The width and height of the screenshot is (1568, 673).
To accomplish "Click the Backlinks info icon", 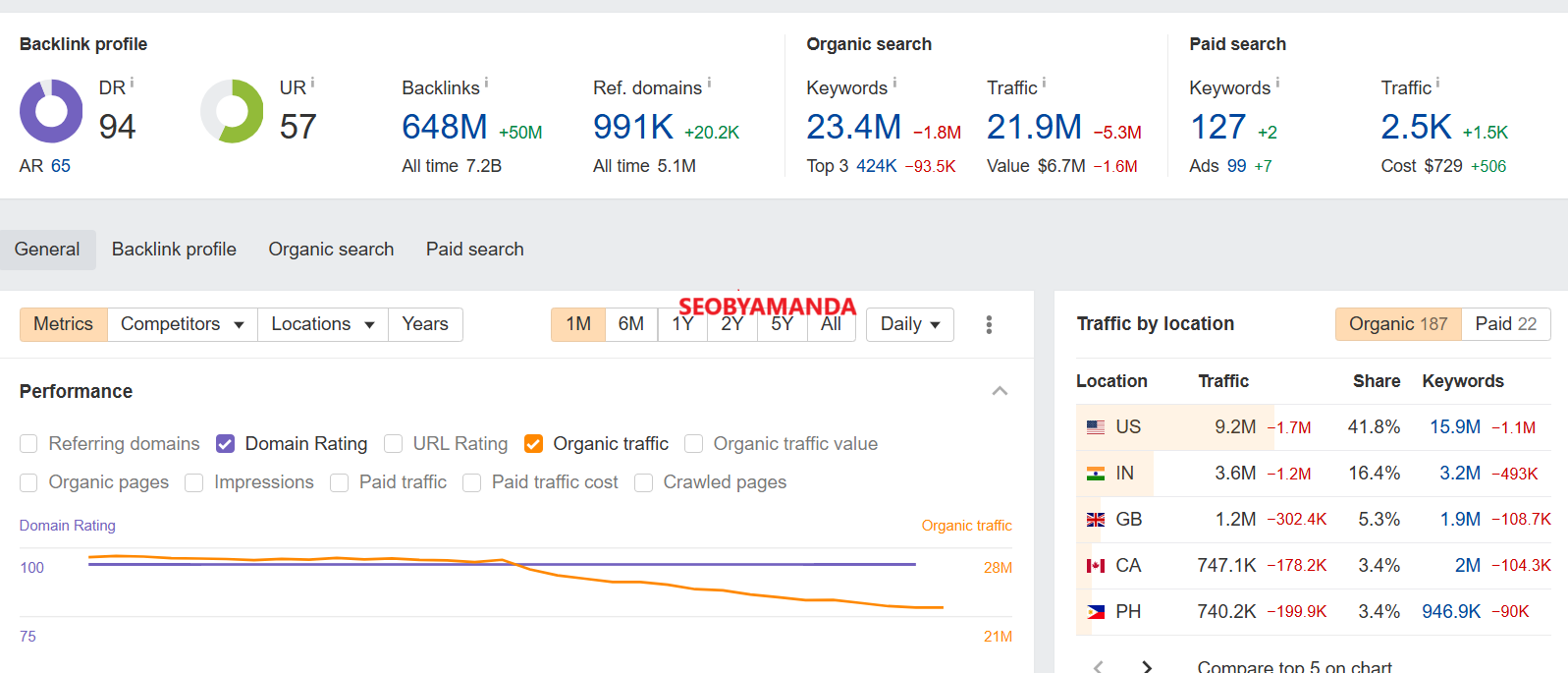I will coord(486,84).
